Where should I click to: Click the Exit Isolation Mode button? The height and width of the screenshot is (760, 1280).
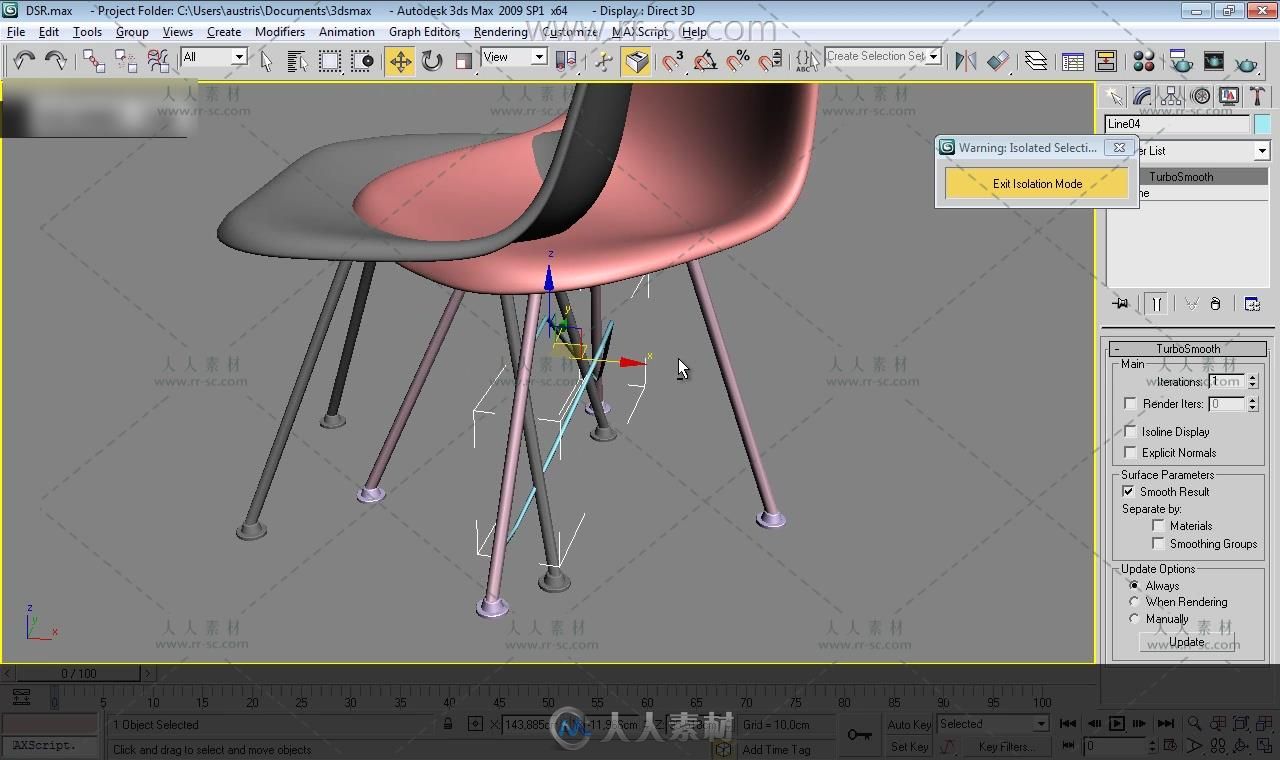1037,184
